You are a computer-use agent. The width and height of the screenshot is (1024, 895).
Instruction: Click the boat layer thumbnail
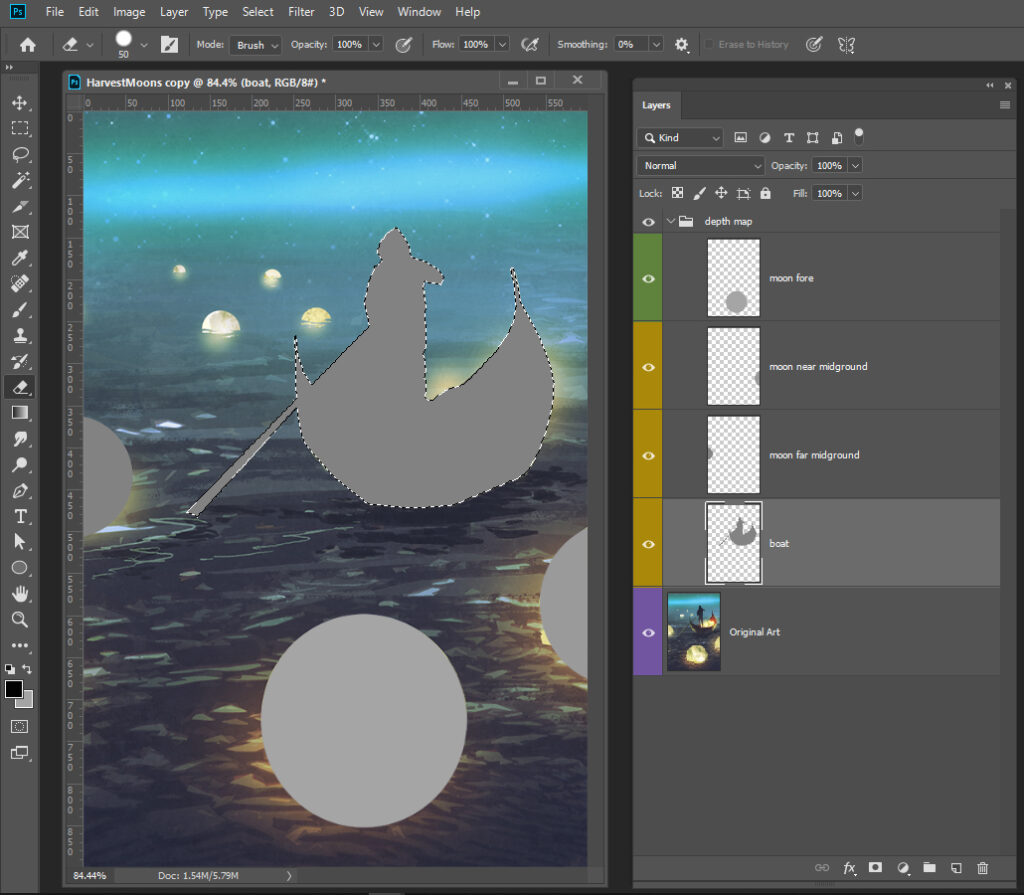(733, 543)
